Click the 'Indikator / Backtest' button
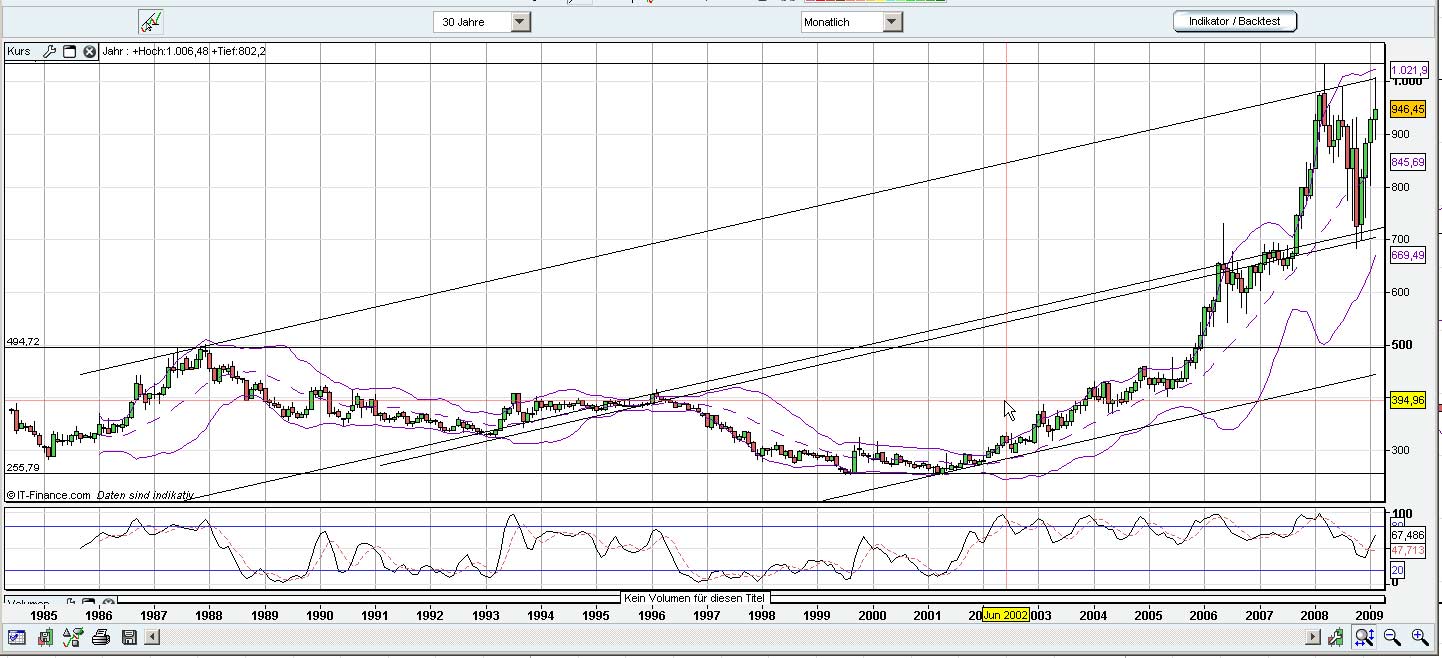The height and width of the screenshot is (658, 1442). 1234,19
